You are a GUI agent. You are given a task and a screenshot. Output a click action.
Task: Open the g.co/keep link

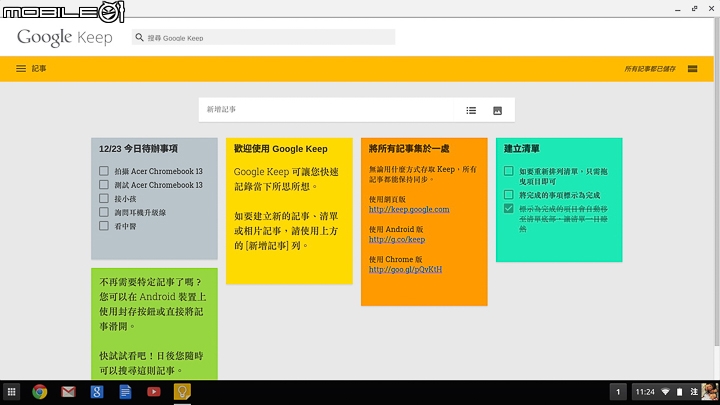click(x=397, y=239)
